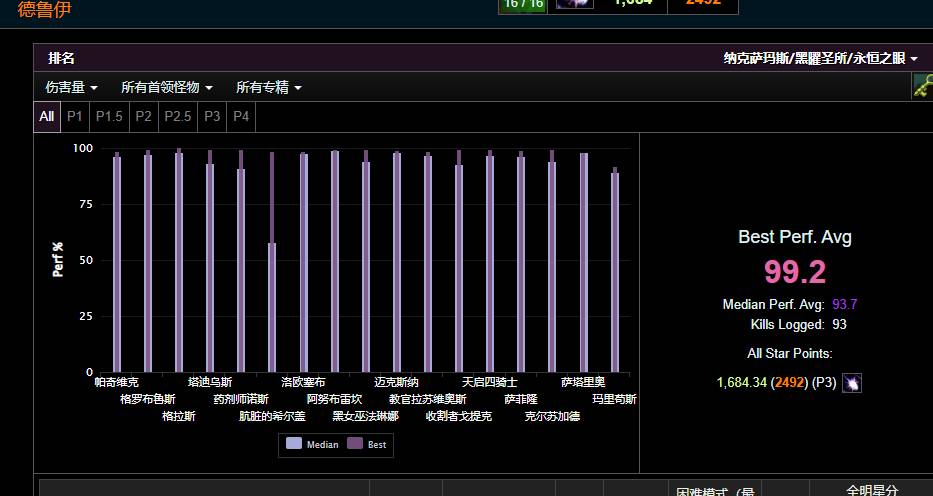Click the 药剂师诺斯 axis label

(x=241, y=399)
